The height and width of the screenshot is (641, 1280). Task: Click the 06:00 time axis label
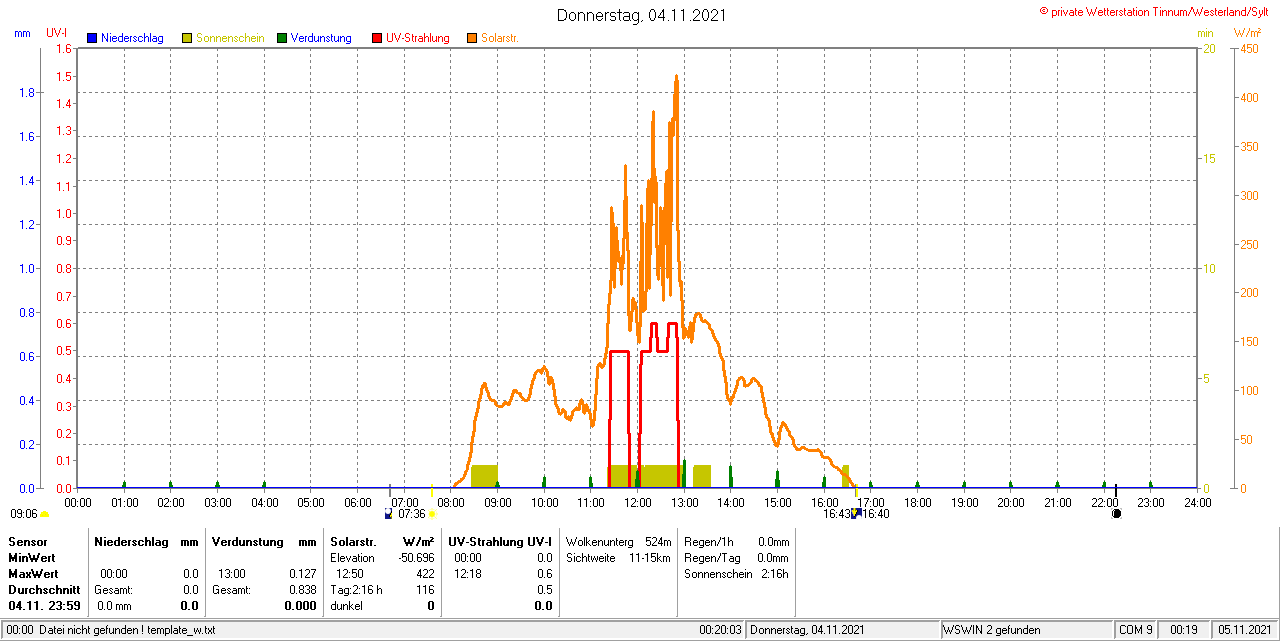point(357,502)
